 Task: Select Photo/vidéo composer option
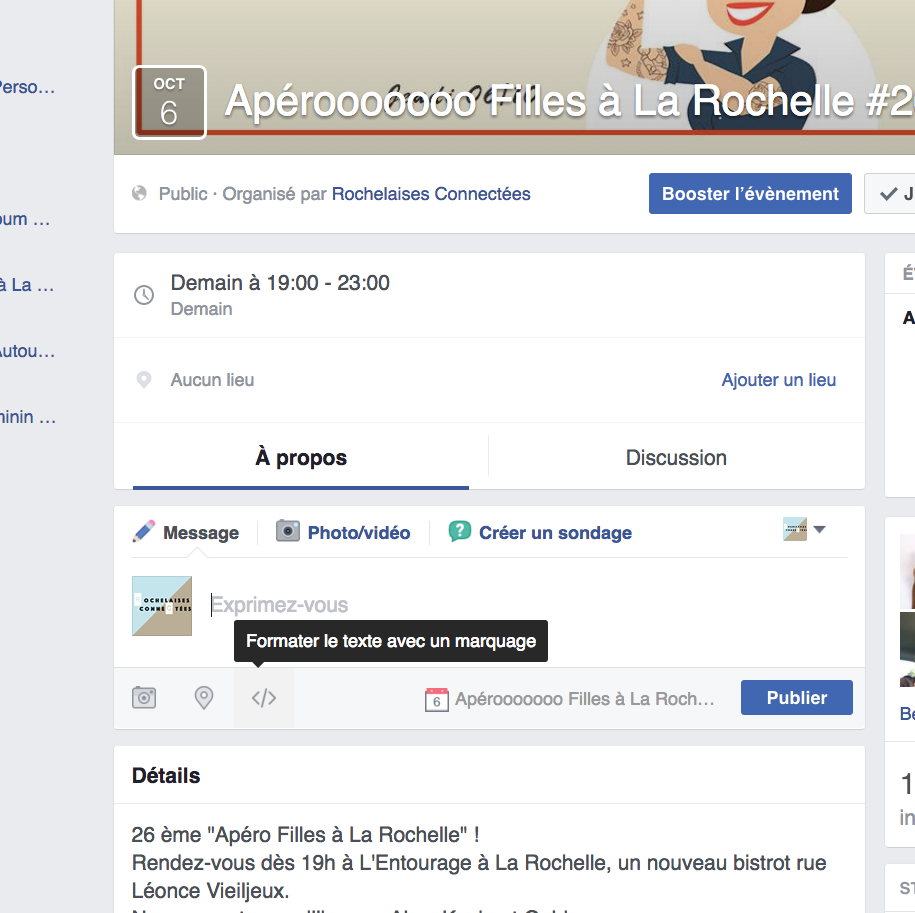pos(344,533)
